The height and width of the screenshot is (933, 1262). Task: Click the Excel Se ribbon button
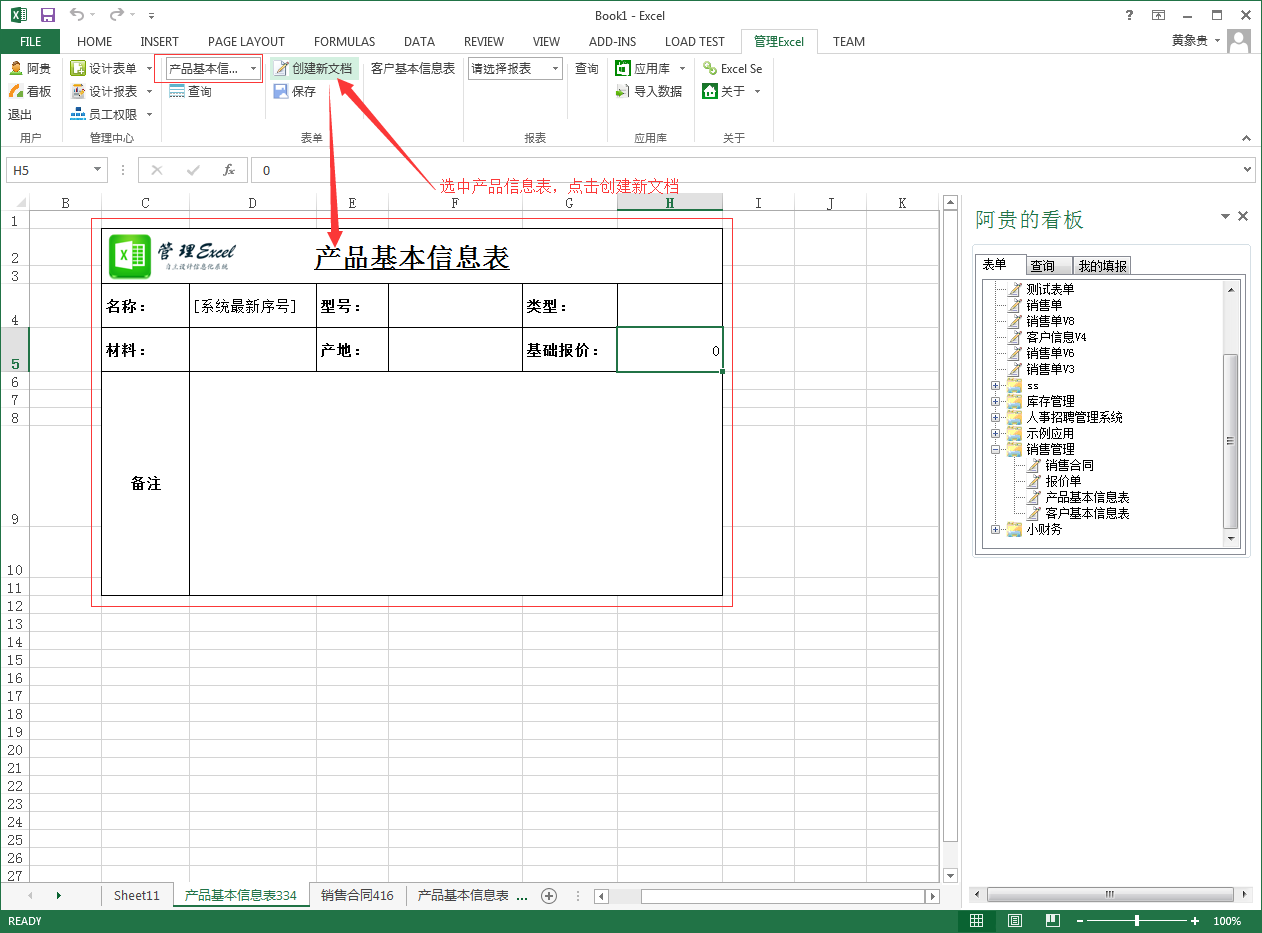732,68
